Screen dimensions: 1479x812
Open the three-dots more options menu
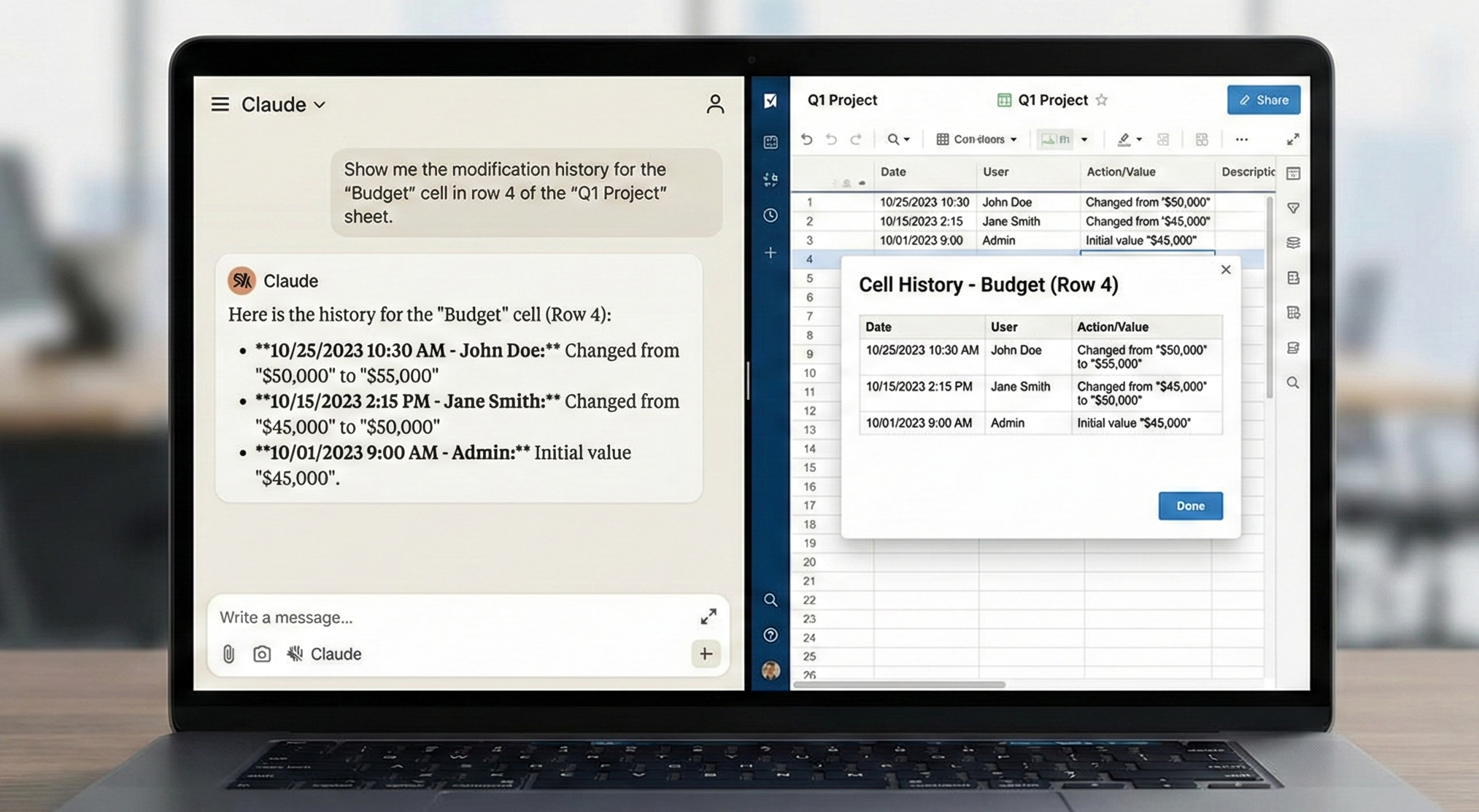(x=1241, y=139)
